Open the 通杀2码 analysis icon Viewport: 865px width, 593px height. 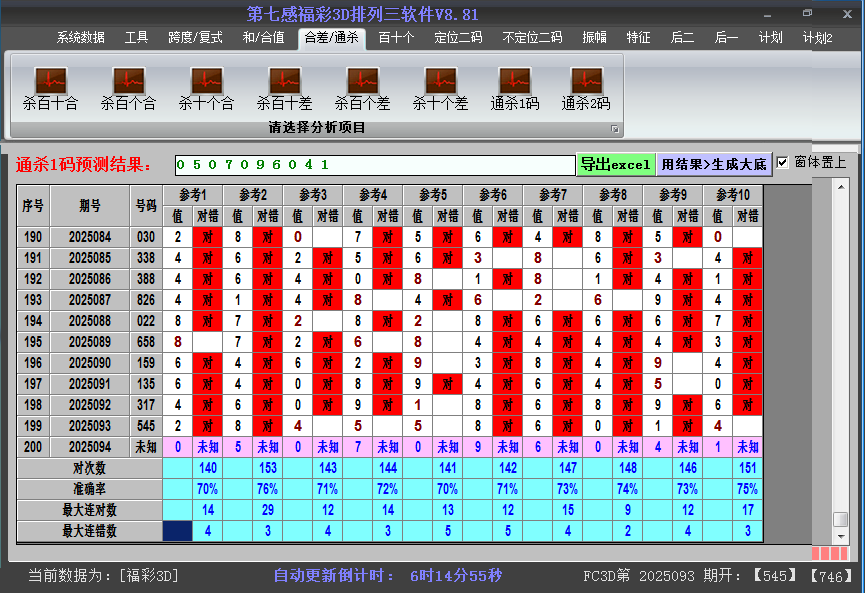tap(586, 80)
